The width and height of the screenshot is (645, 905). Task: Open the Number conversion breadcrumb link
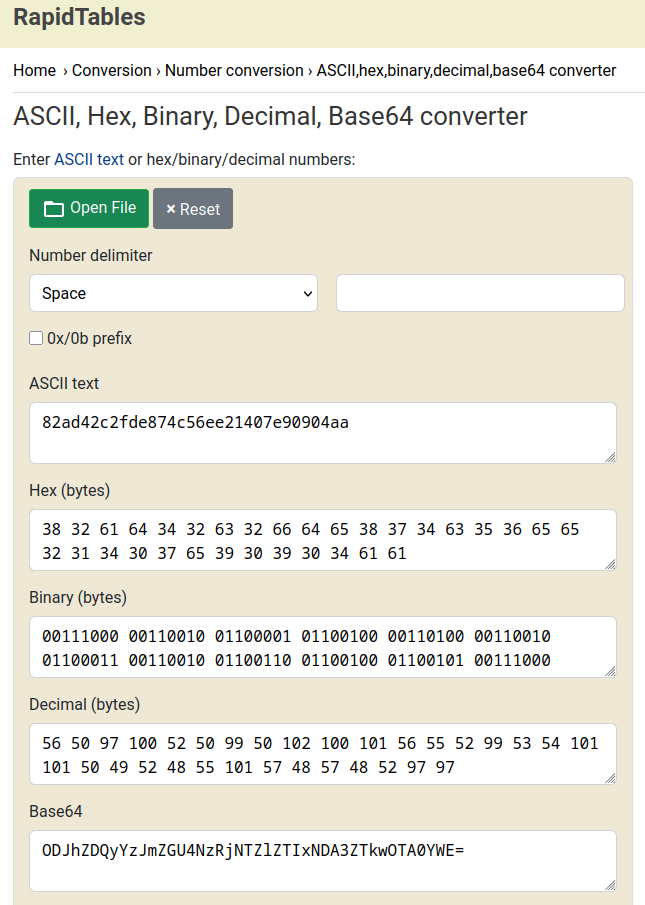[234, 70]
